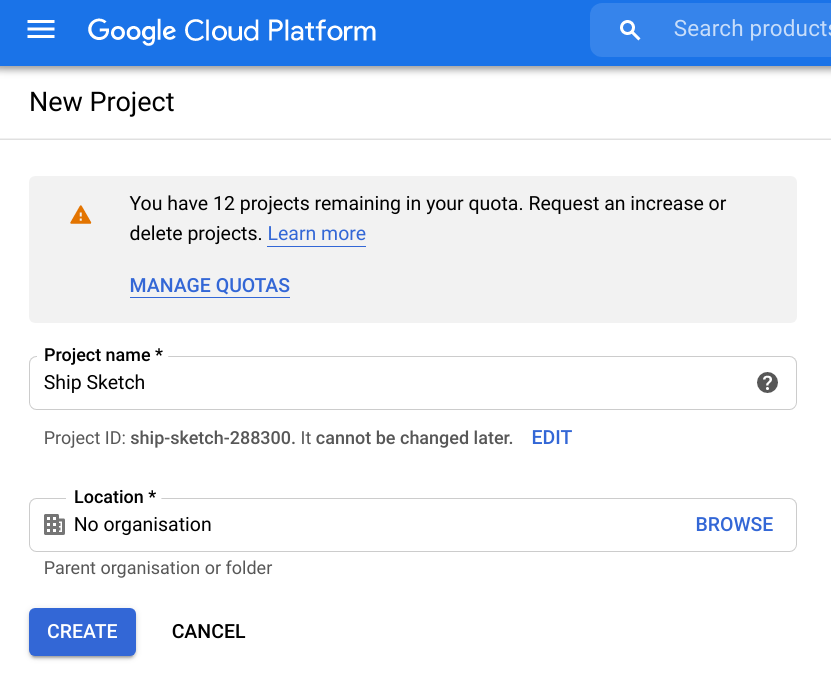Browse for a parent organisation
This screenshot has width=831, height=692.
[x=734, y=525]
